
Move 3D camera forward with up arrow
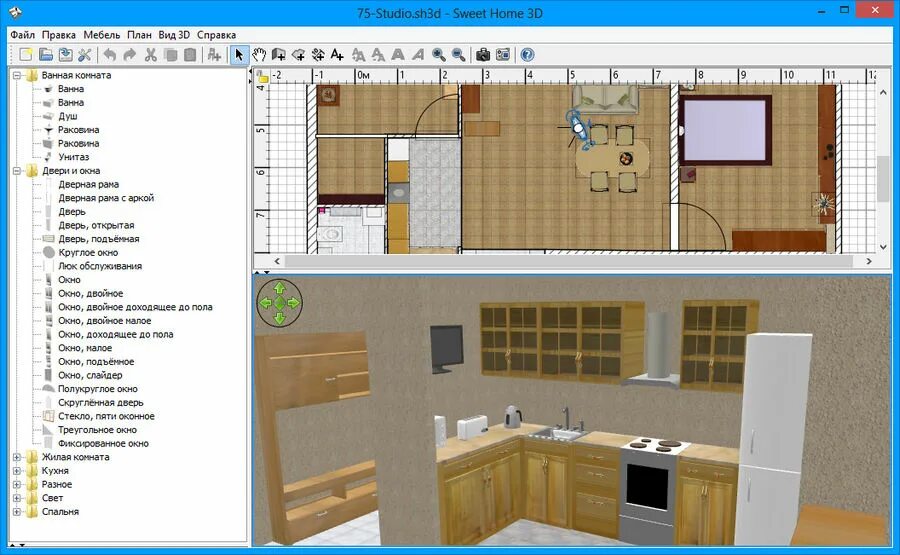point(280,288)
